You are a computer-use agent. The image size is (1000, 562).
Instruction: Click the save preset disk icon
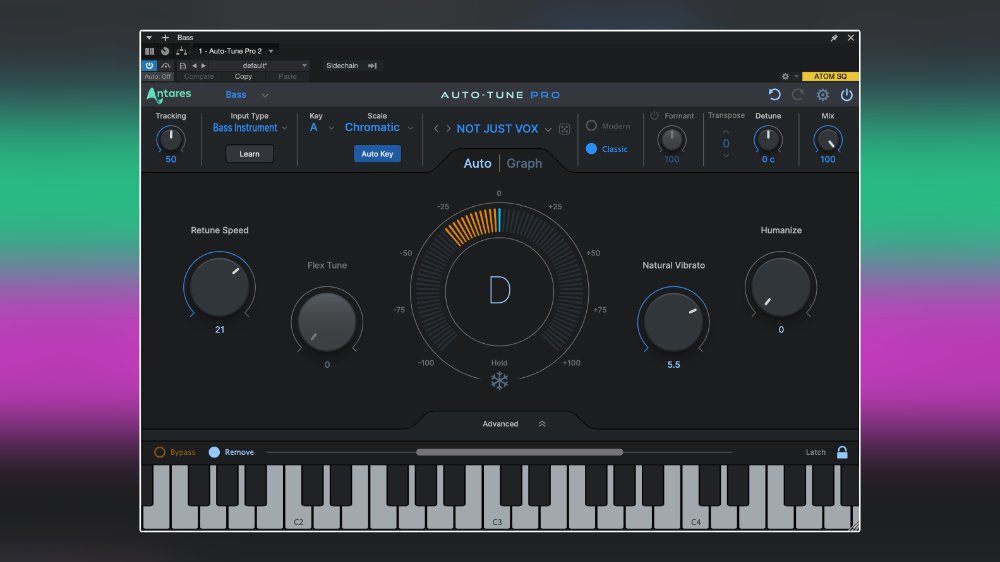182,66
